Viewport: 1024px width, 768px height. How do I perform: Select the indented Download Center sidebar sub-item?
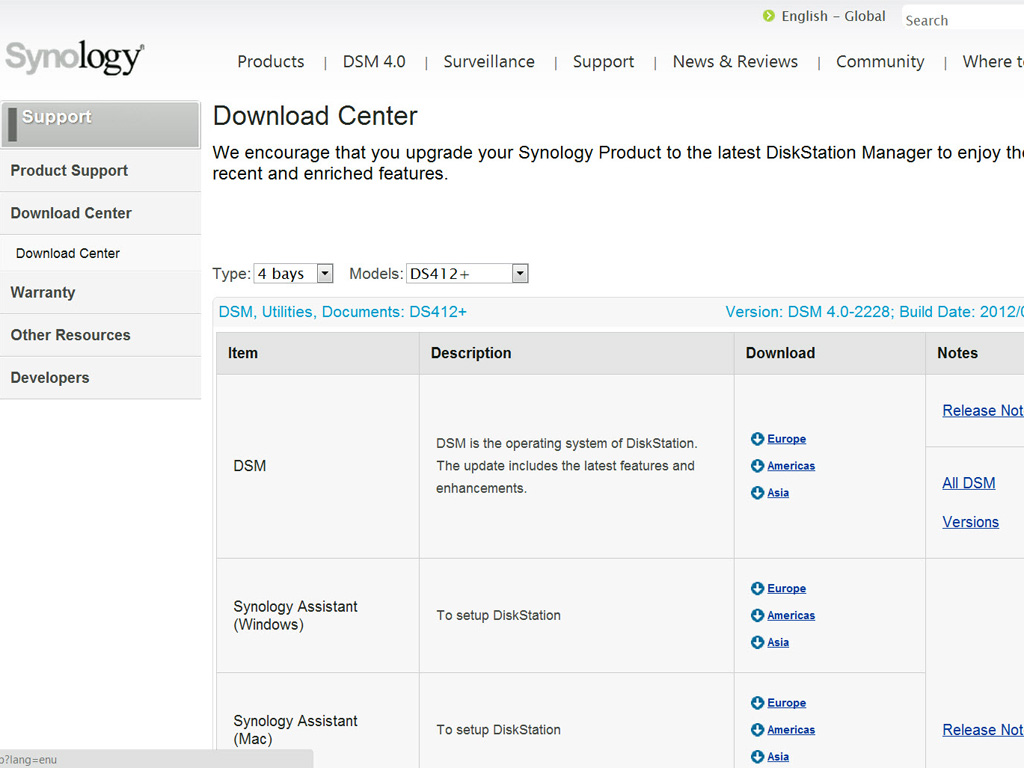point(101,253)
